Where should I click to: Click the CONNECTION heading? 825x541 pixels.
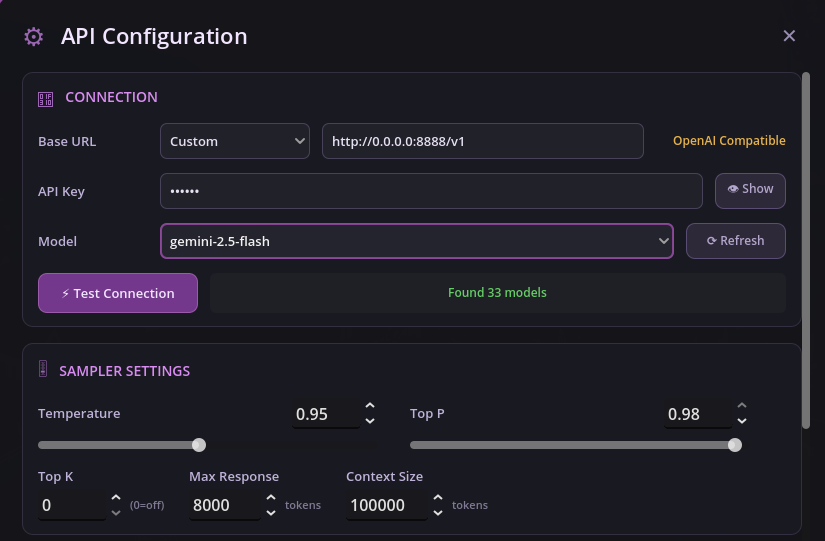(x=112, y=97)
